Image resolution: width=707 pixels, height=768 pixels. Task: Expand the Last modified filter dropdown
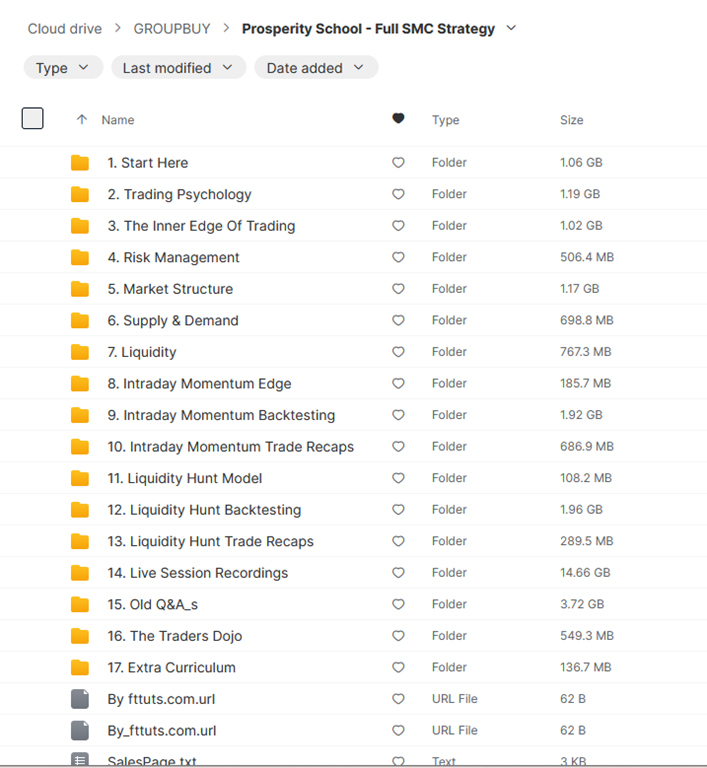tap(178, 68)
